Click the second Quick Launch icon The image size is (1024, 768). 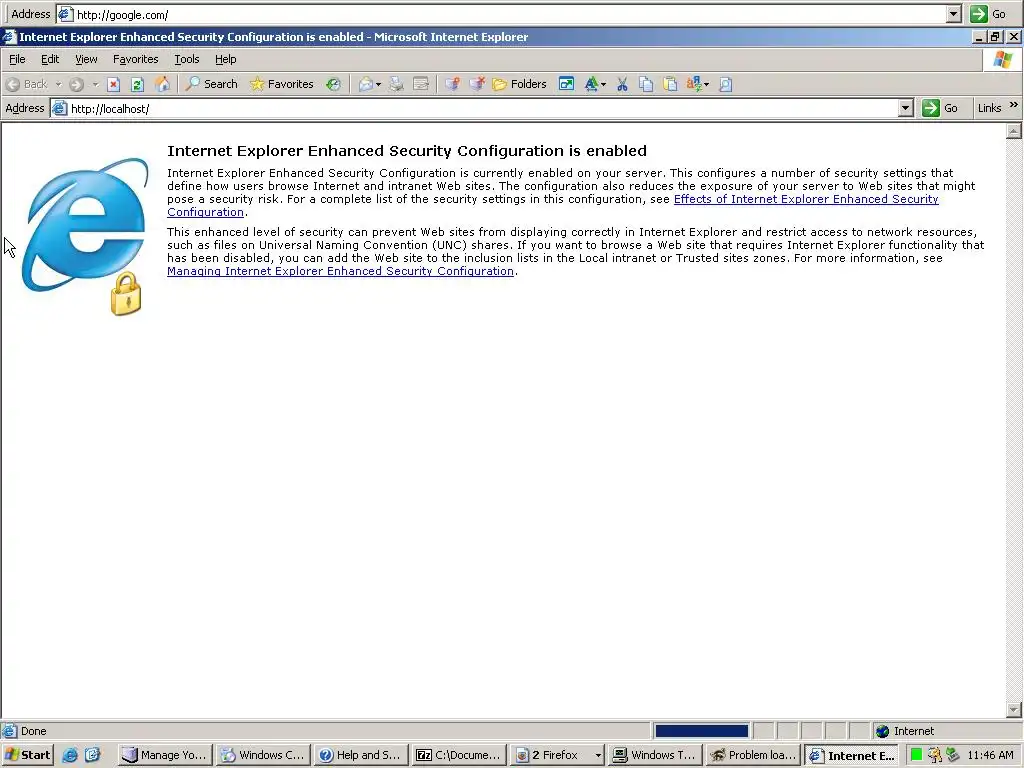(x=93, y=755)
